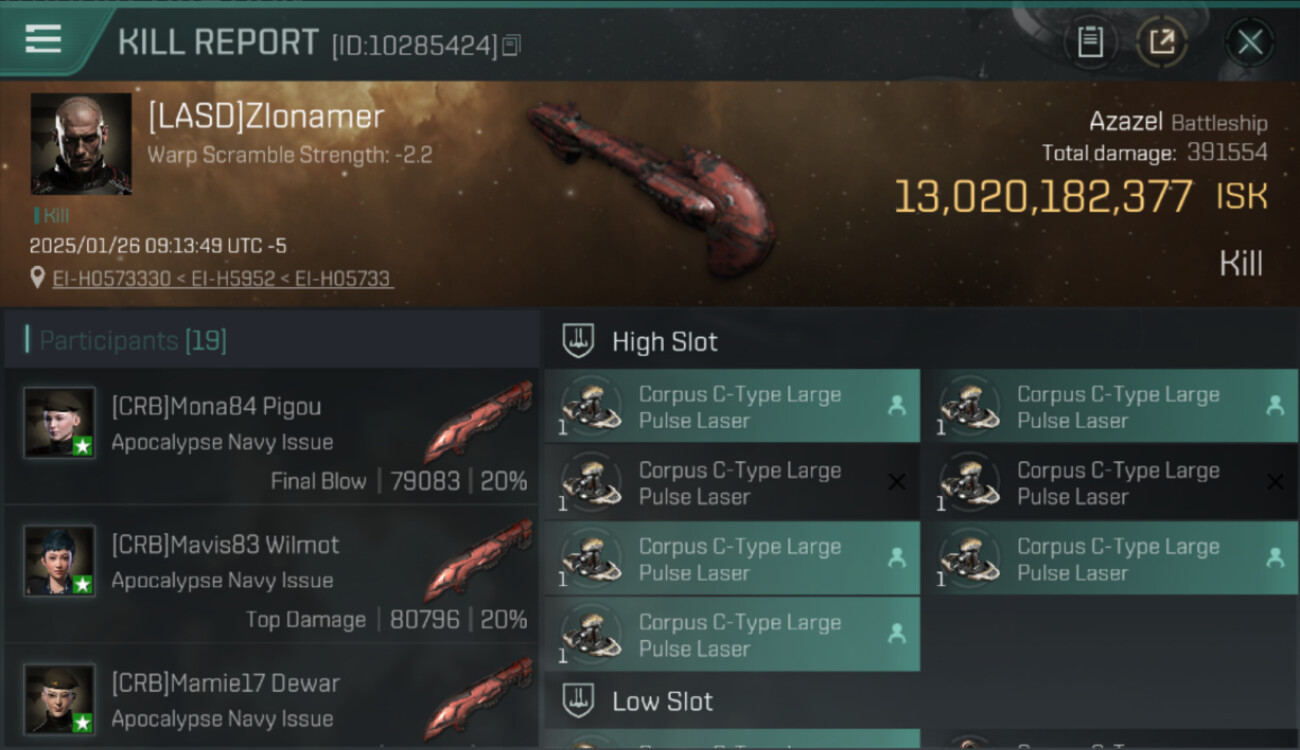Select Mamie17 Dewar's portrait
Viewport: 1300px width, 750px height.
60,699
